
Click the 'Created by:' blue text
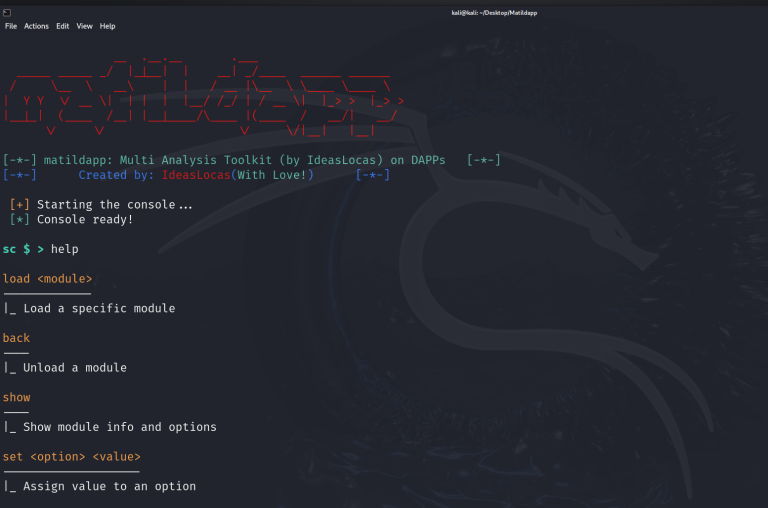pos(116,175)
